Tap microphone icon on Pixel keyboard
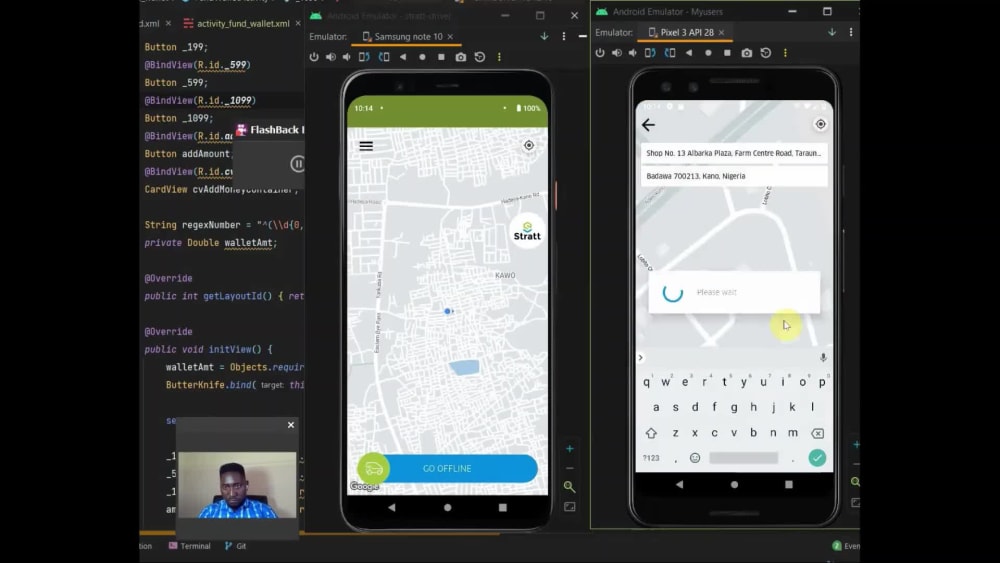Image resolution: width=1000 pixels, height=563 pixels. point(823,358)
